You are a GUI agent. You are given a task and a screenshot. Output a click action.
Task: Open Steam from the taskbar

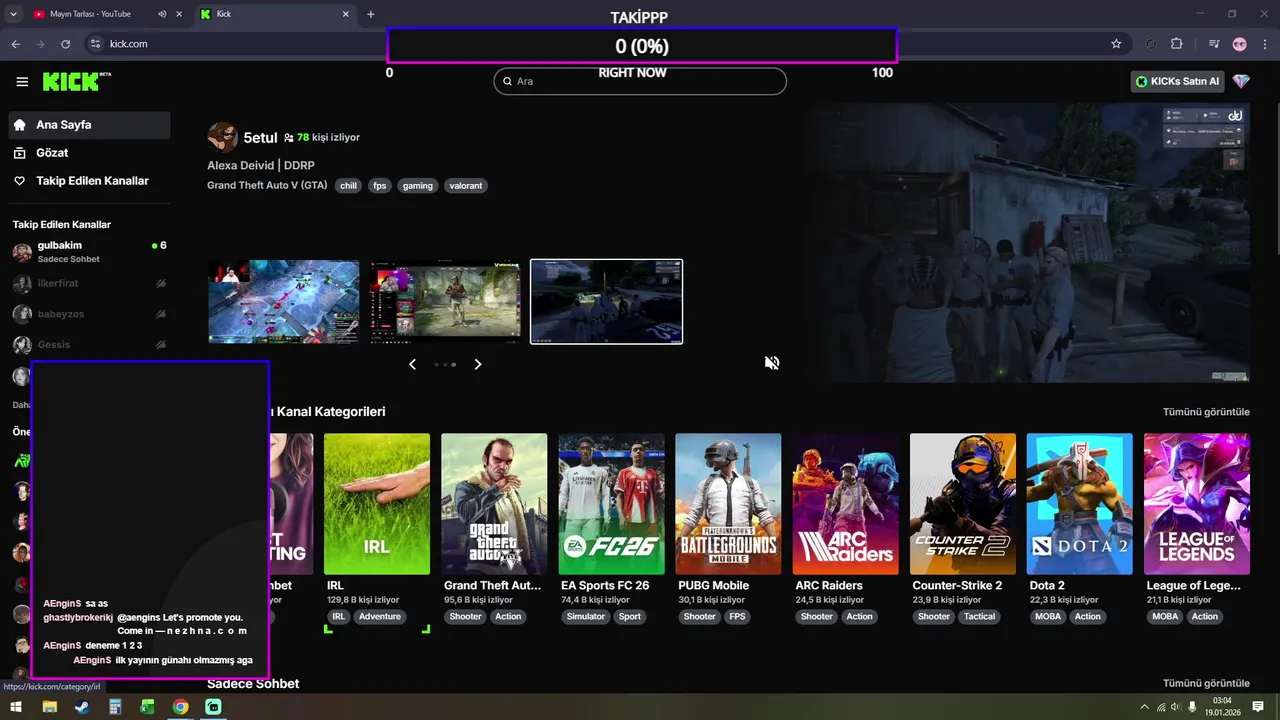click(82, 707)
